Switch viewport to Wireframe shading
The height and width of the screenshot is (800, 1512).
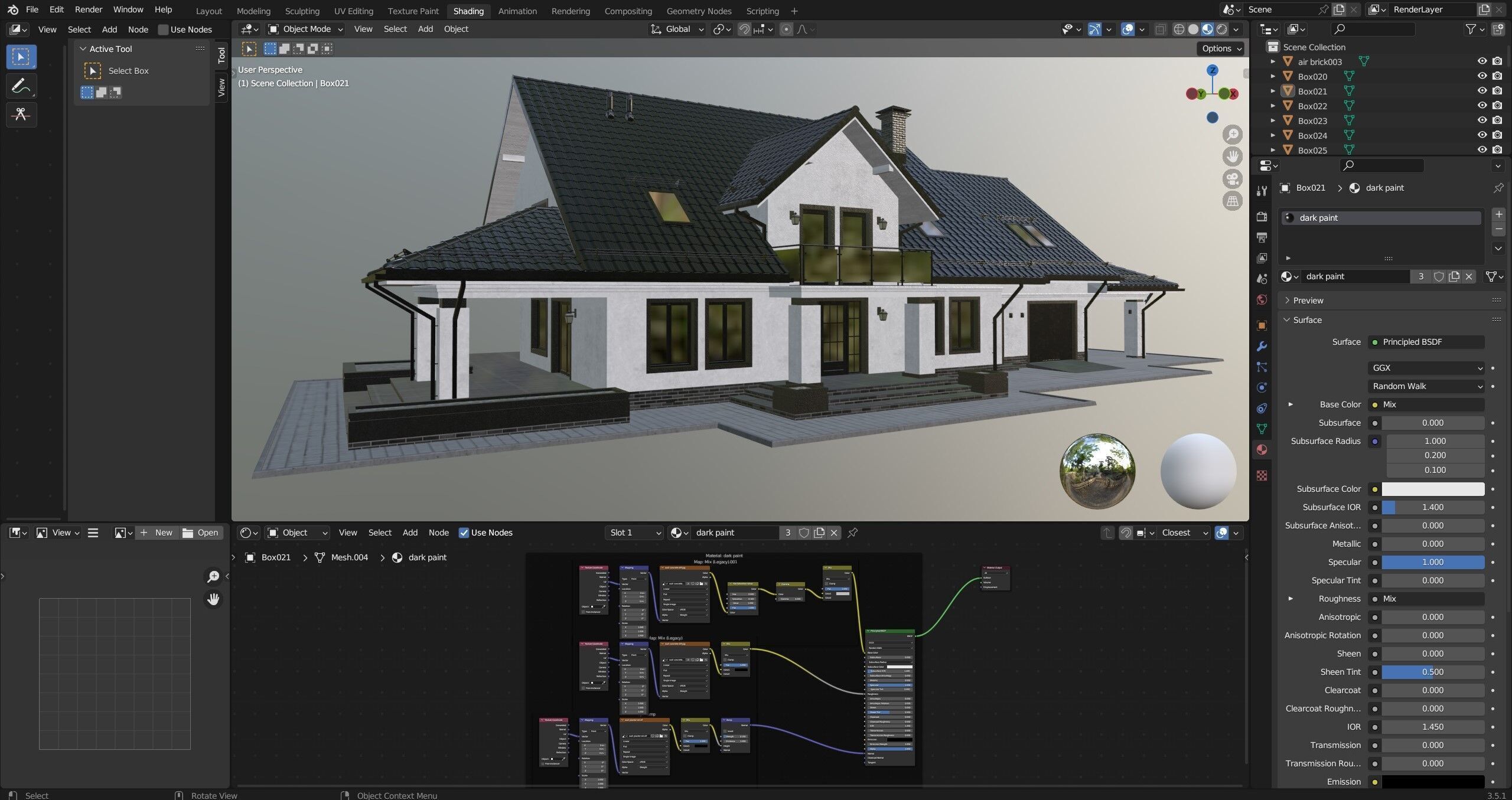coord(1179,29)
